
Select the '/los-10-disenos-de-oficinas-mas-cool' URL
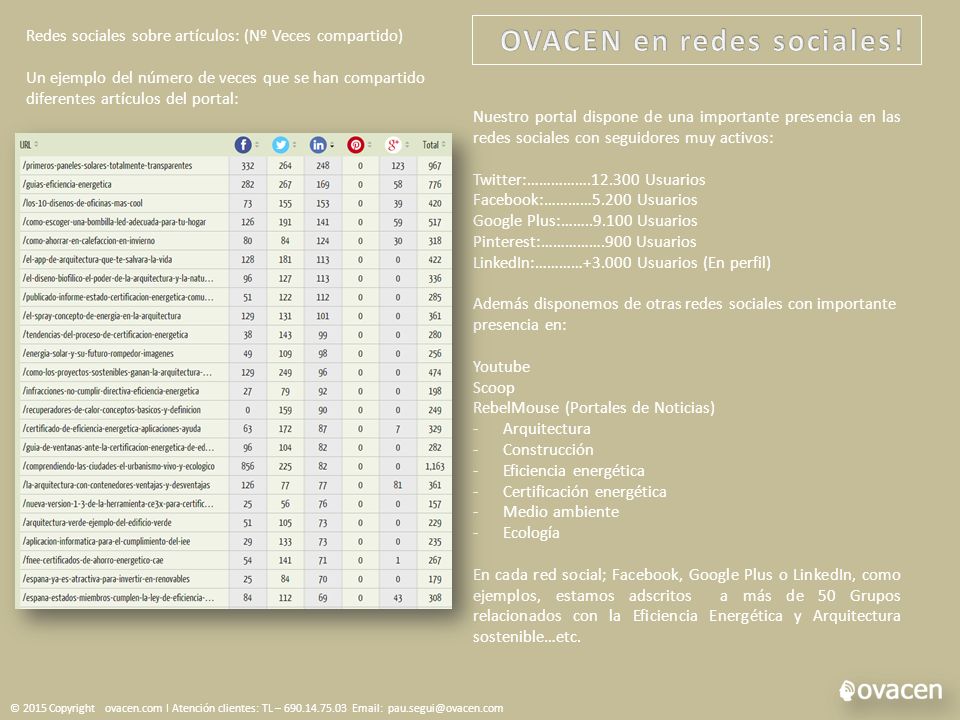pyautogui.click(x=82, y=203)
